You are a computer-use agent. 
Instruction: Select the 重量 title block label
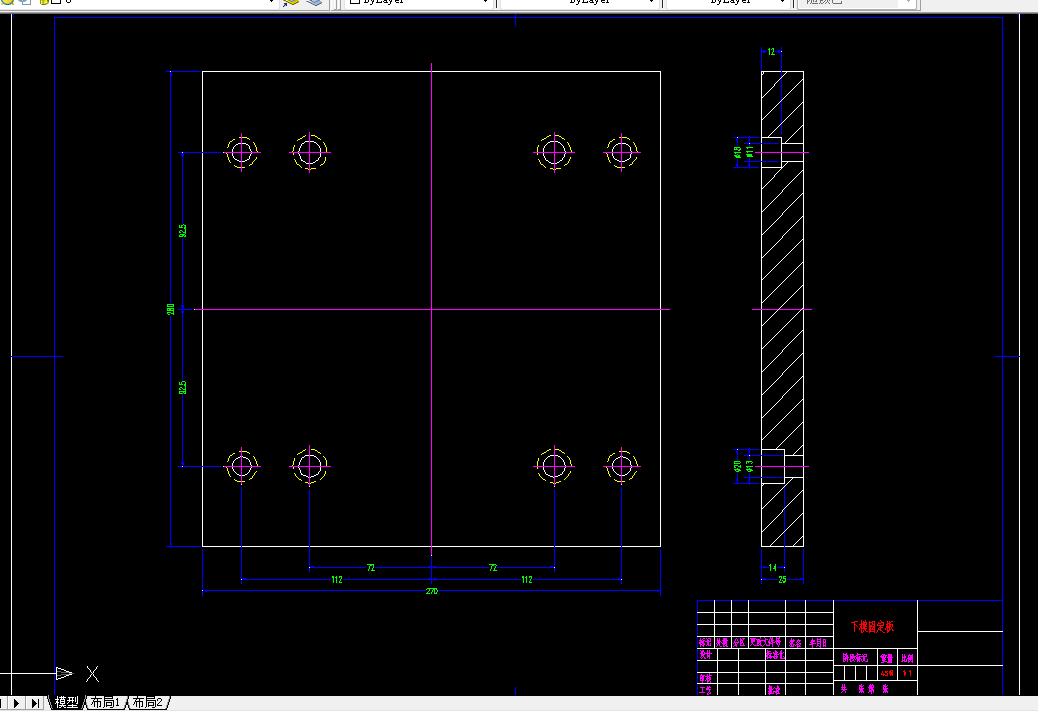point(887,658)
